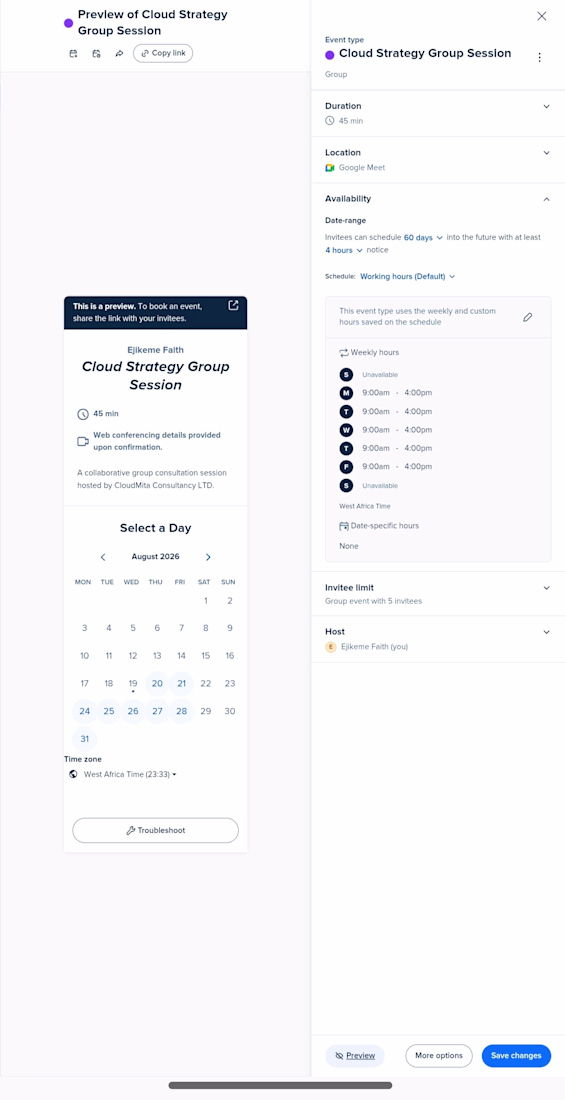Go to the previous month in the calendar
The width and height of the screenshot is (565, 1100).
(x=102, y=557)
